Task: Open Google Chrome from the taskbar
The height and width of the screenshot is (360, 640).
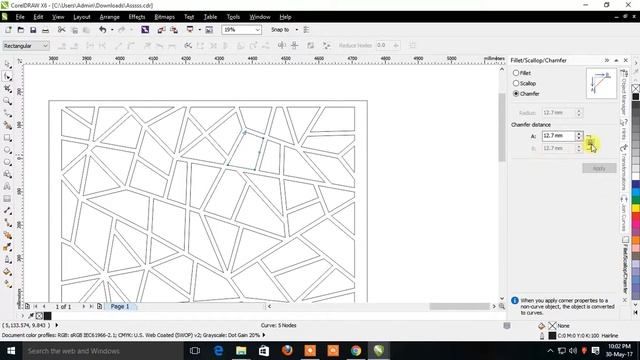Action: (x=356, y=351)
